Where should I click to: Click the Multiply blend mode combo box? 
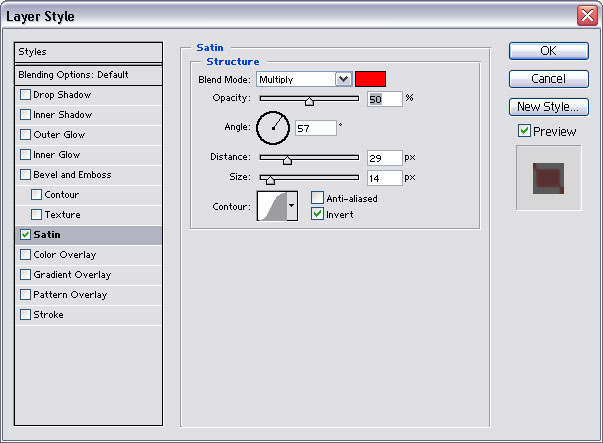(304, 79)
